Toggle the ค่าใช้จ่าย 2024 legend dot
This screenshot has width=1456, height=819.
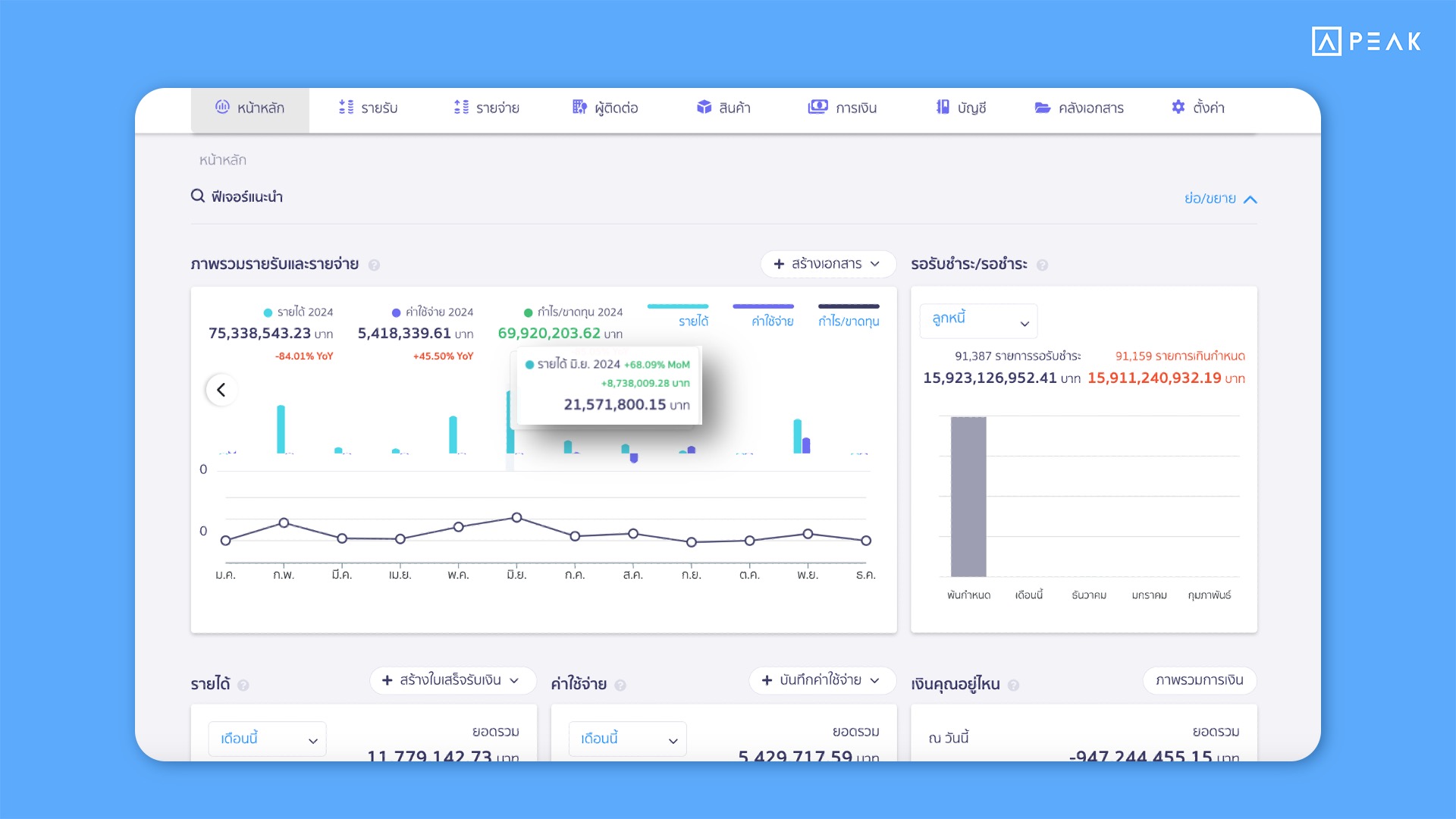click(x=396, y=312)
